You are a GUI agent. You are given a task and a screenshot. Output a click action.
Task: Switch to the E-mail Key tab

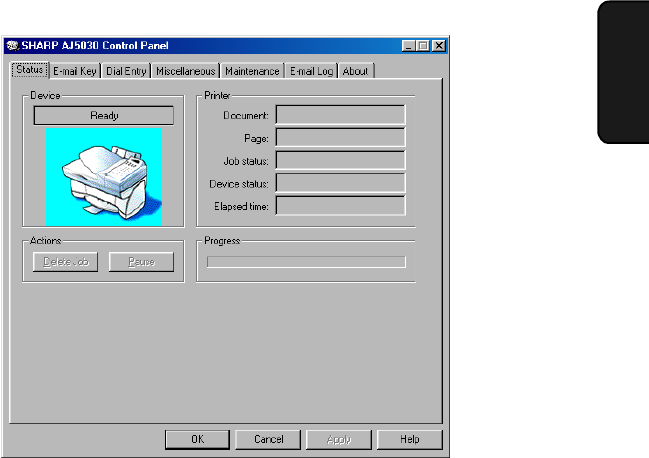click(x=75, y=71)
